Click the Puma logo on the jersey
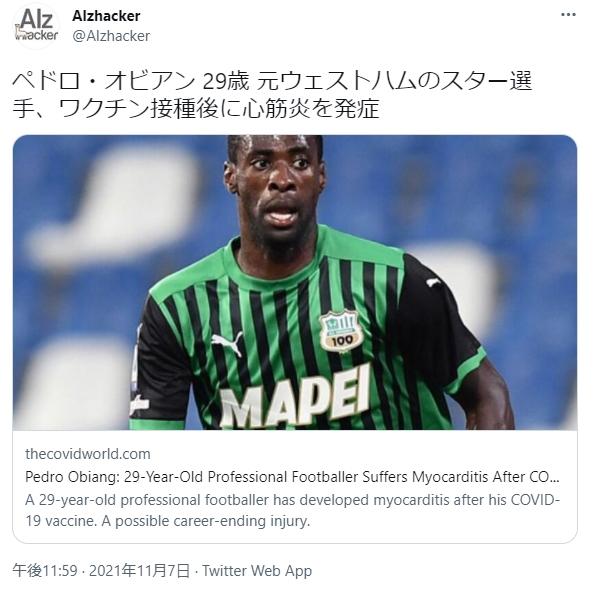This screenshot has height=590, width=594. point(227,343)
